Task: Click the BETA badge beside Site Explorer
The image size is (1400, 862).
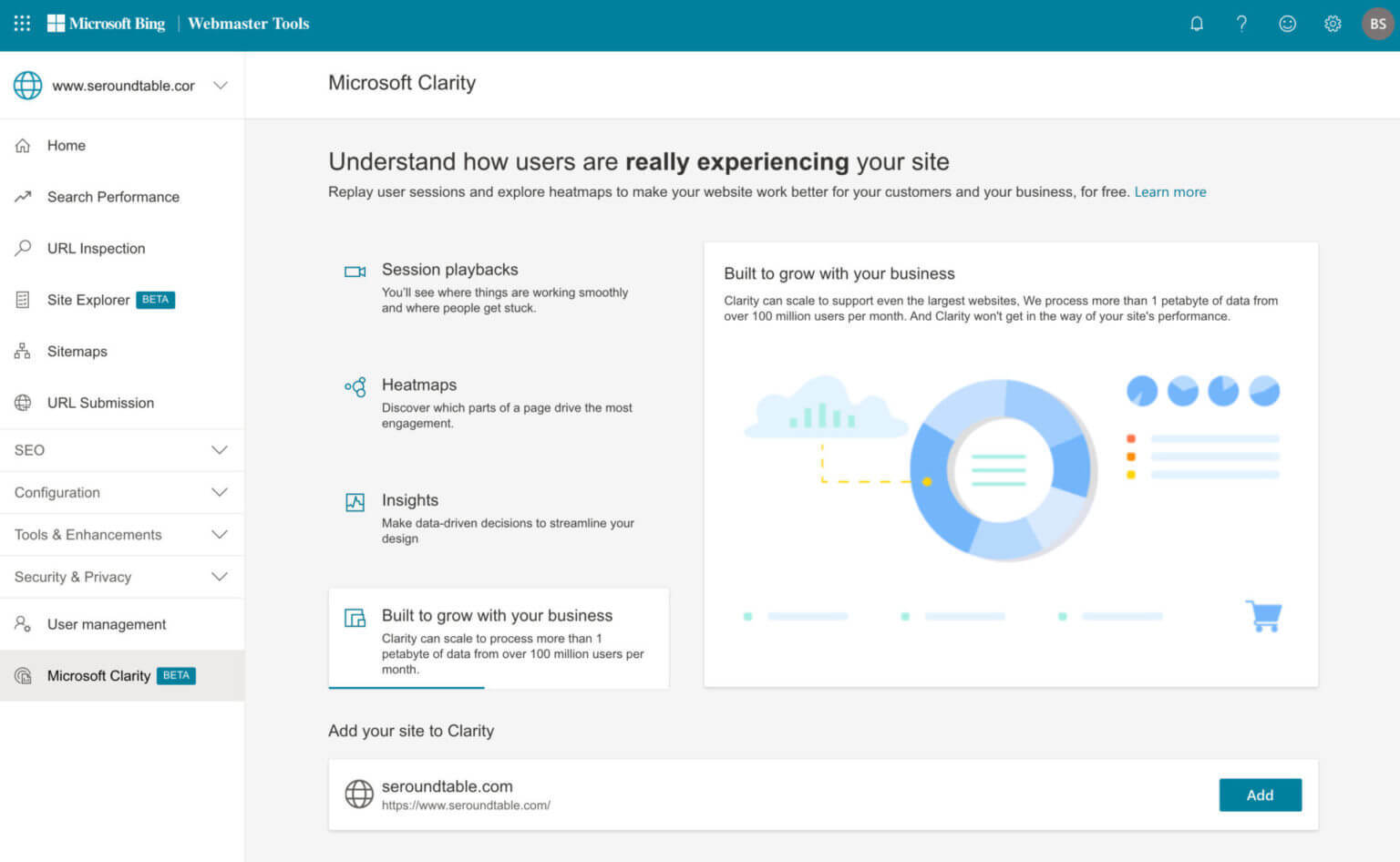Action: tap(155, 300)
